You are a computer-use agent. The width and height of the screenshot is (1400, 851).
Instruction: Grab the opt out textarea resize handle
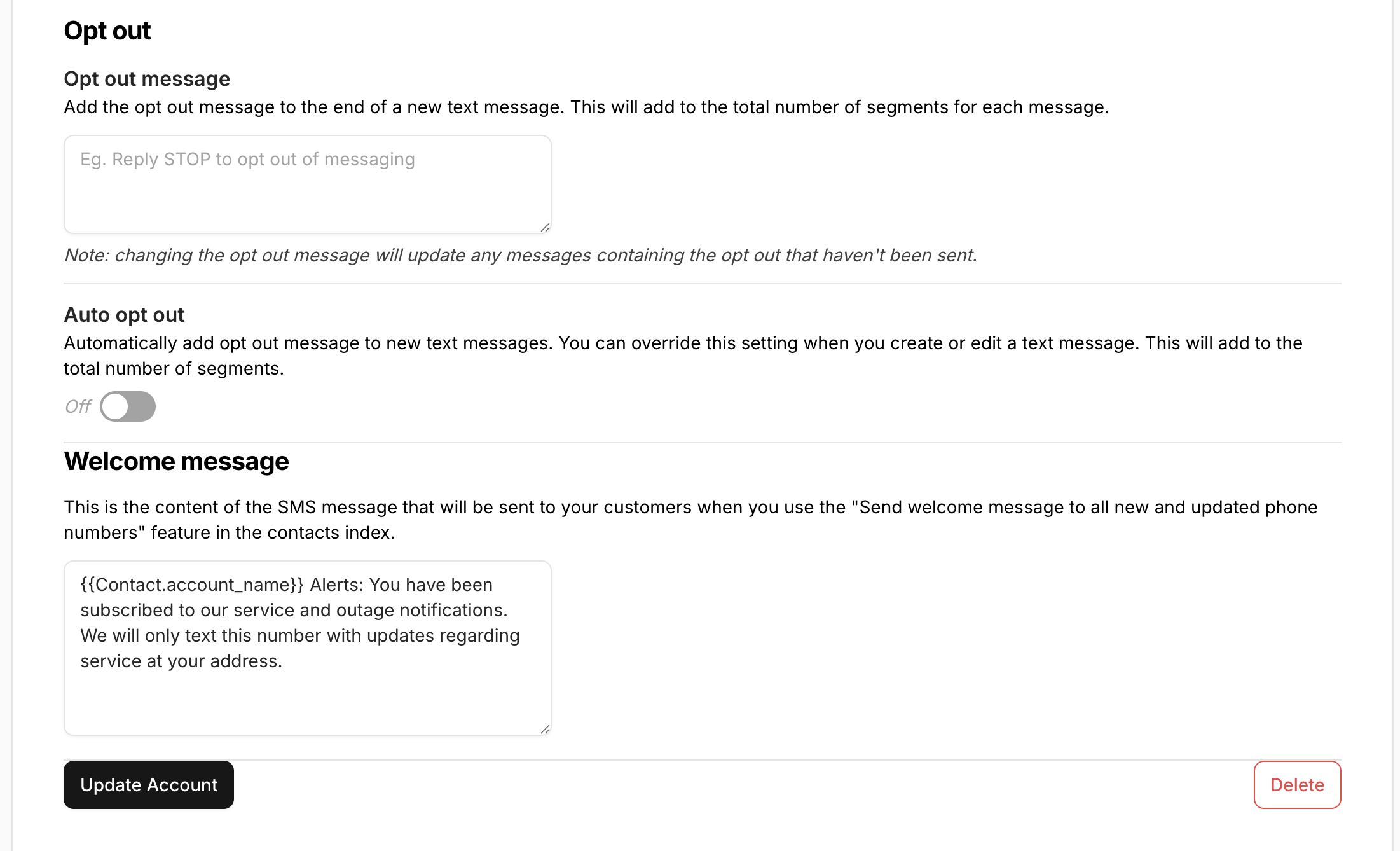[545, 228]
